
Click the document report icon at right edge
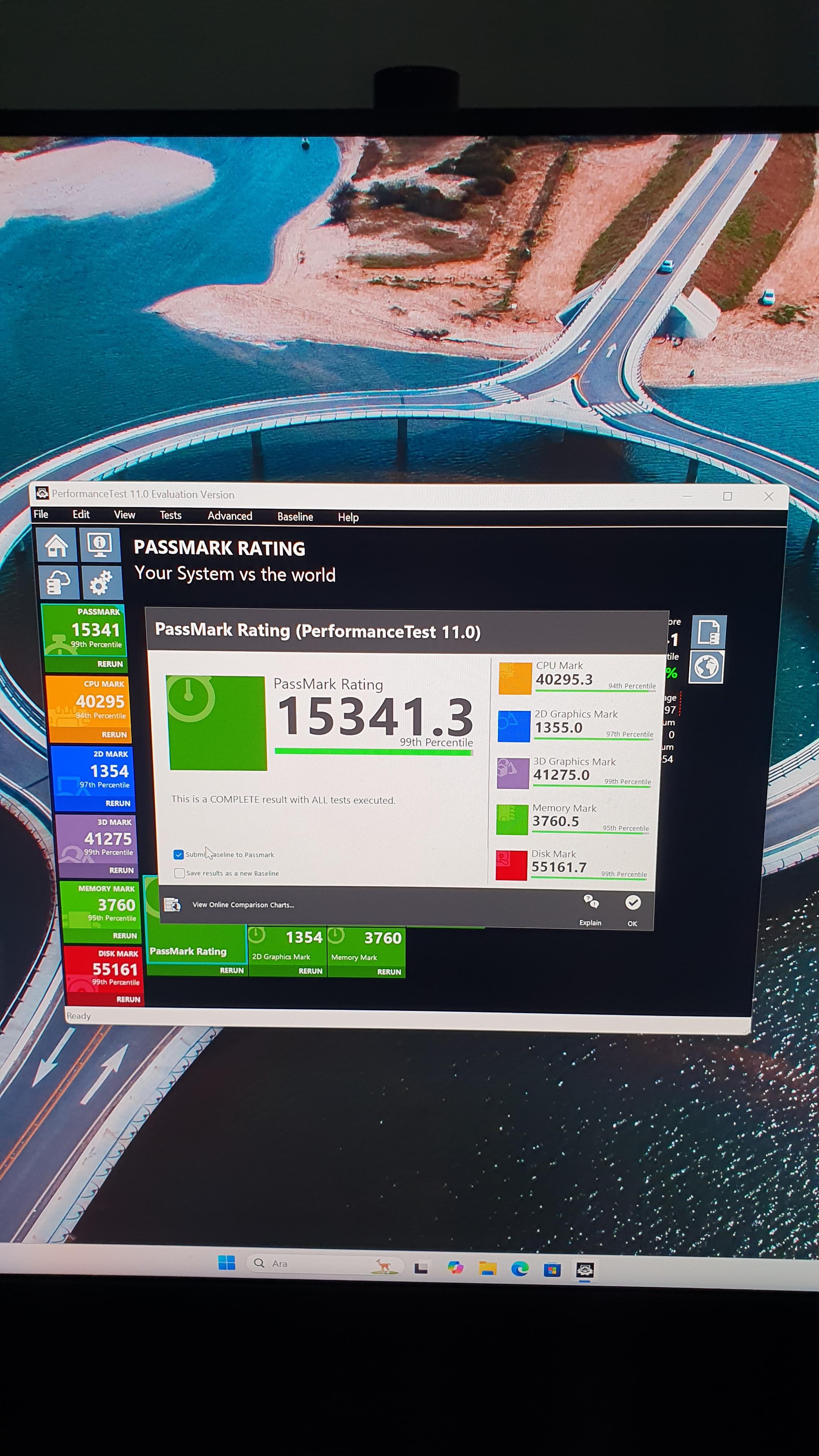tap(709, 632)
